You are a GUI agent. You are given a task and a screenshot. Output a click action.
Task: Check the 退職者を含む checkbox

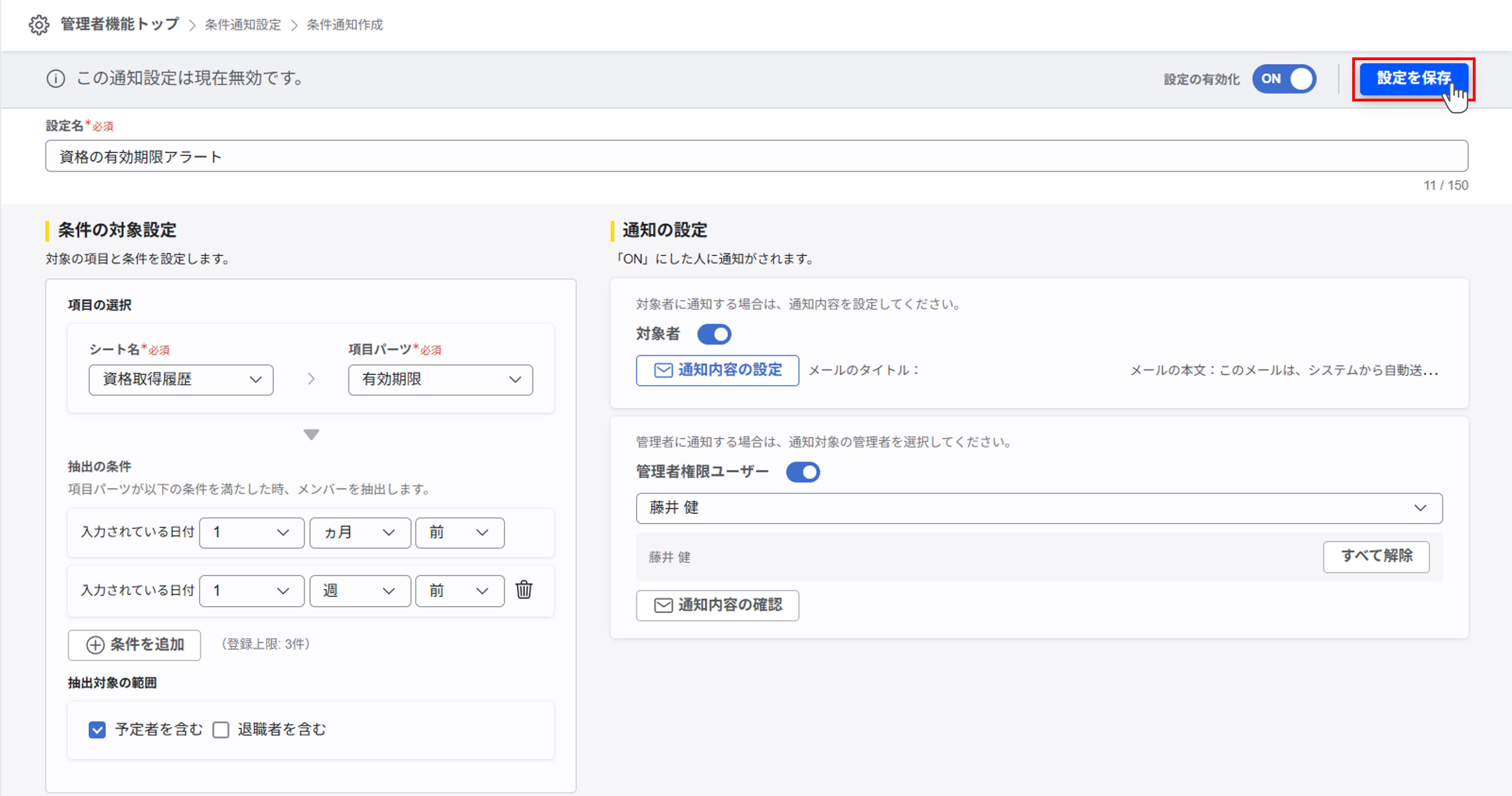pos(221,730)
